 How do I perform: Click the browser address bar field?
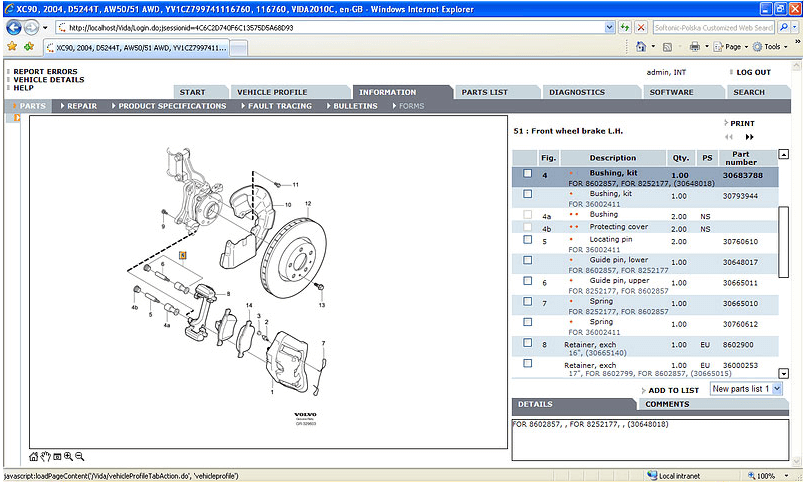tap(330, 28)
